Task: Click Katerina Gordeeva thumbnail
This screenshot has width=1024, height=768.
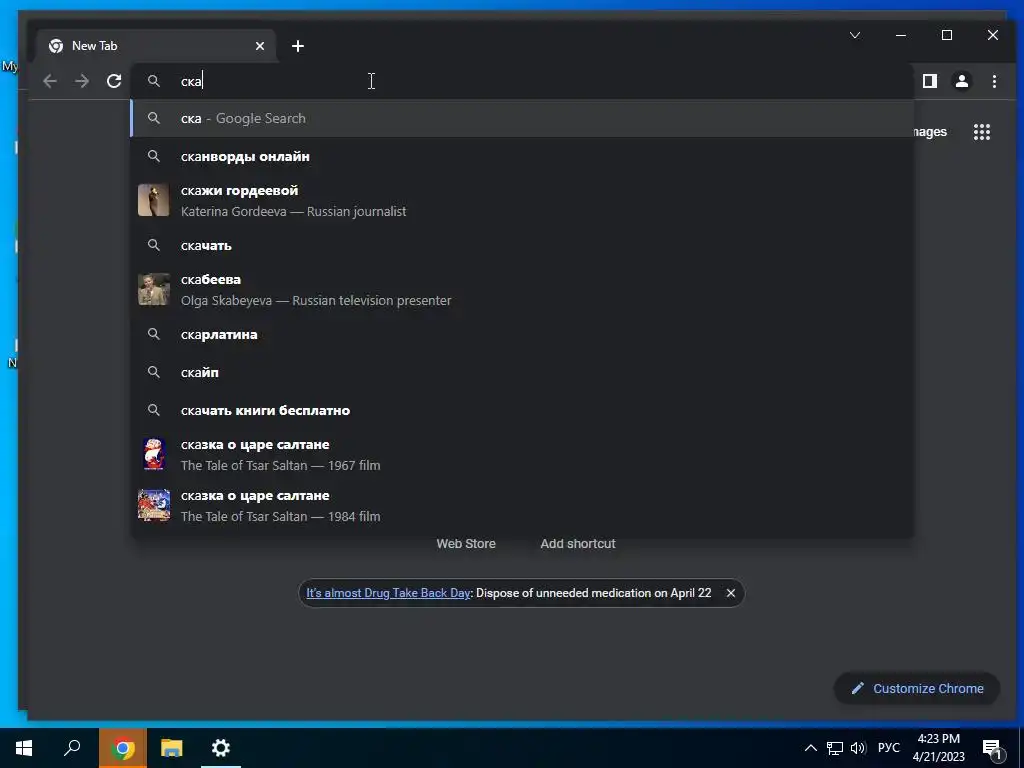Action: tap(153, 200)
